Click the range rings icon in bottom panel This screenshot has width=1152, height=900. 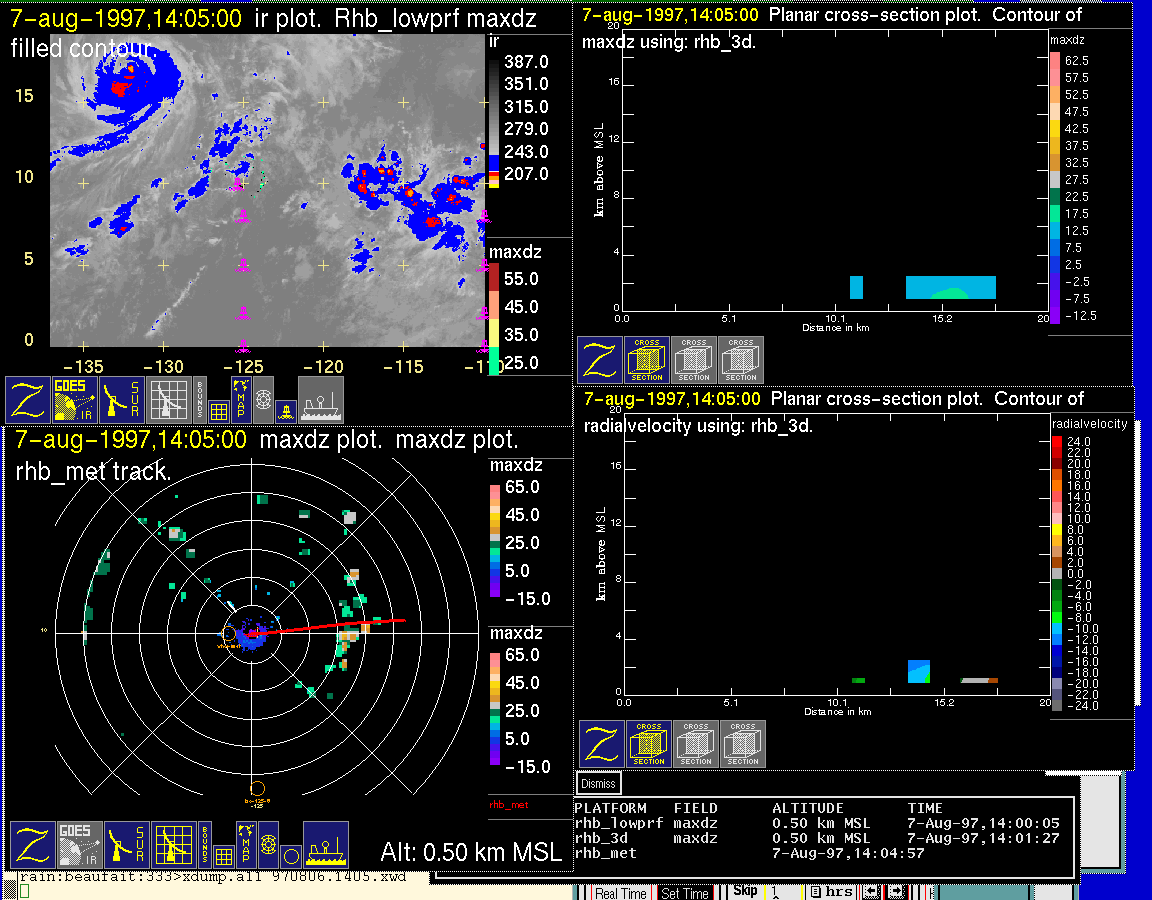coord(267,845)
